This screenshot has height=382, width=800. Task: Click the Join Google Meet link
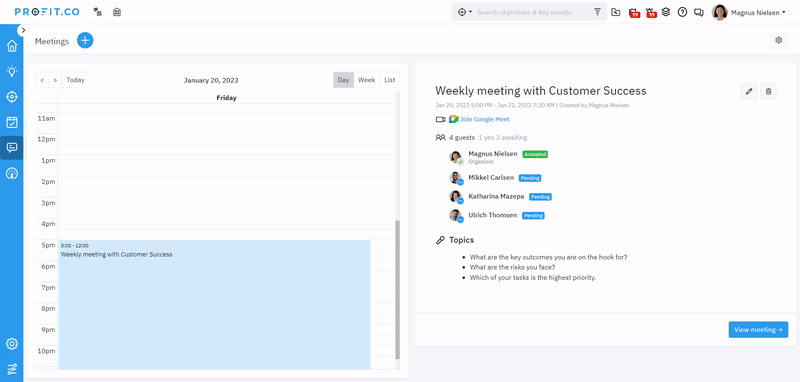pos(485,119)
